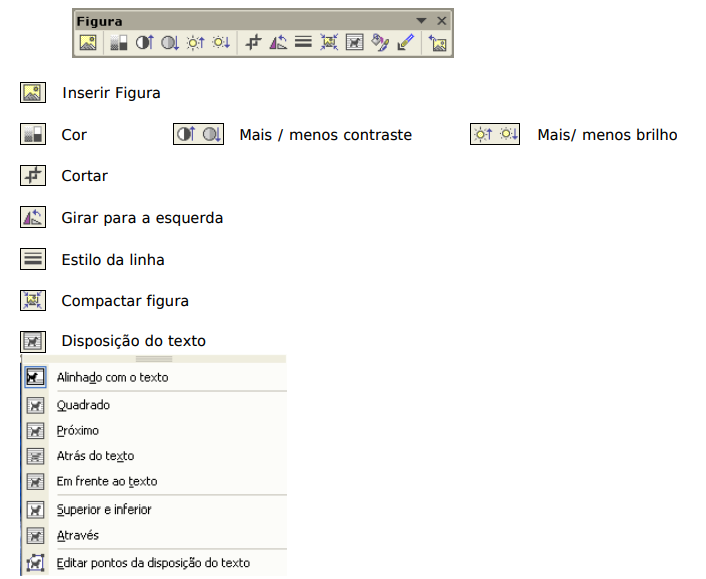706x579 pixels.
Task: Click Insert Picture icon in Figura toolbar
Action: [88, 43]
